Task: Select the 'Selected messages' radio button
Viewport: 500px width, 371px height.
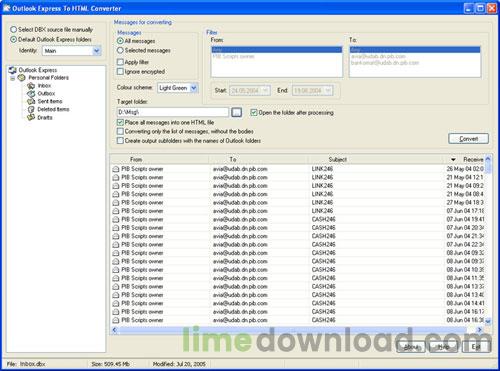Action: [120, 50]
